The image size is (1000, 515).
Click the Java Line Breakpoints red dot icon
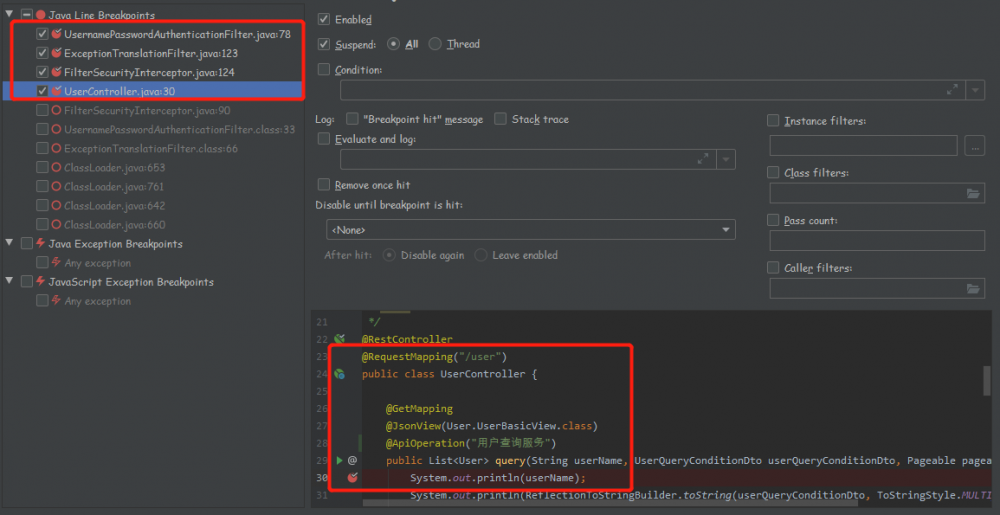click(x=41, y=14)
